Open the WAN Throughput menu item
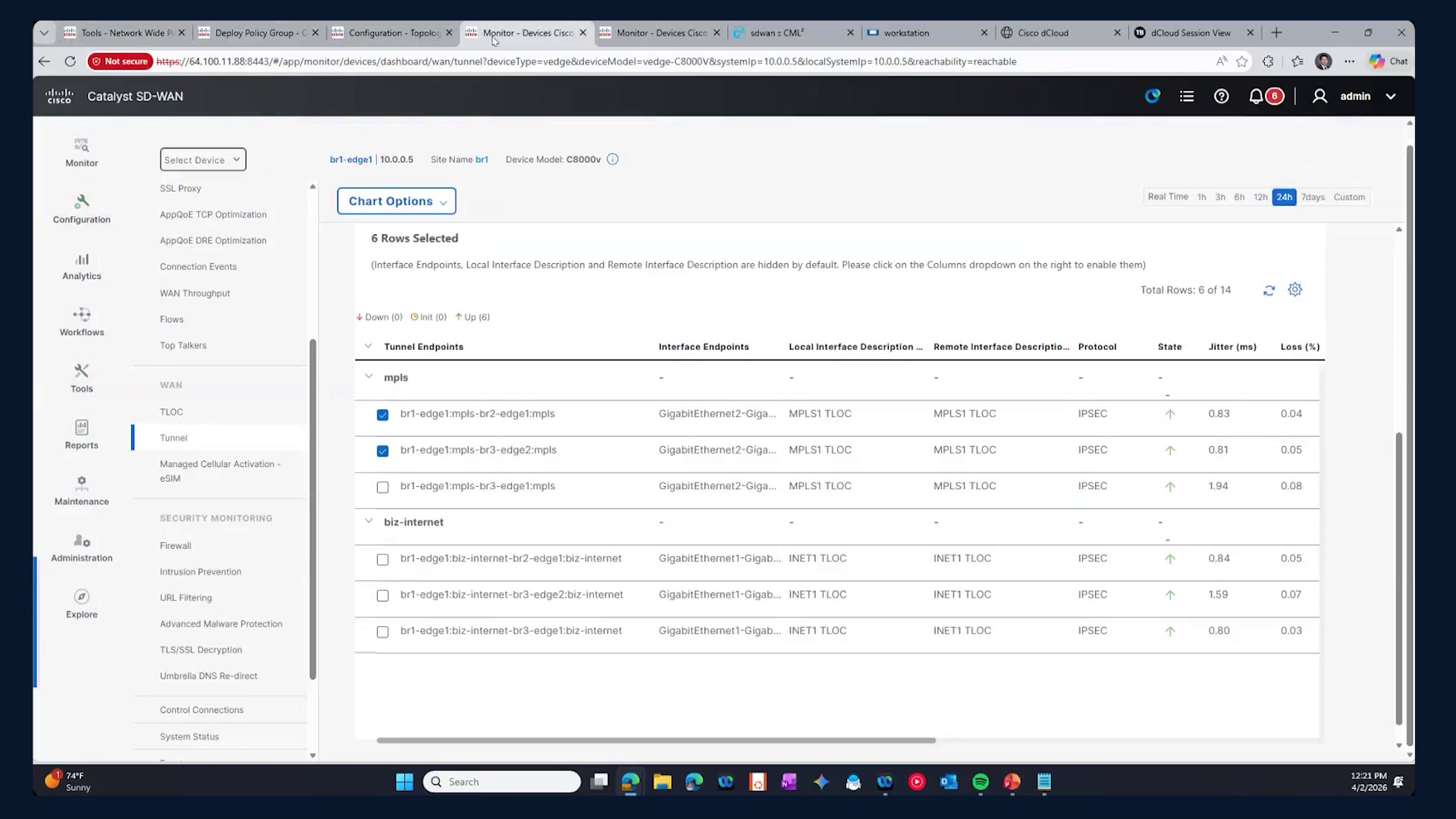 point(195,293)
